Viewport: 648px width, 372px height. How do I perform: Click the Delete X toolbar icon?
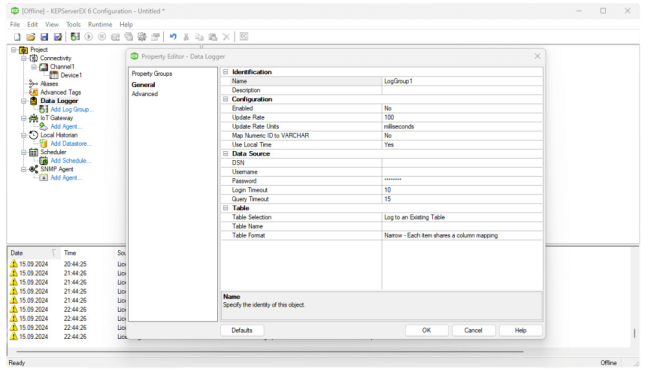(226, 37)
